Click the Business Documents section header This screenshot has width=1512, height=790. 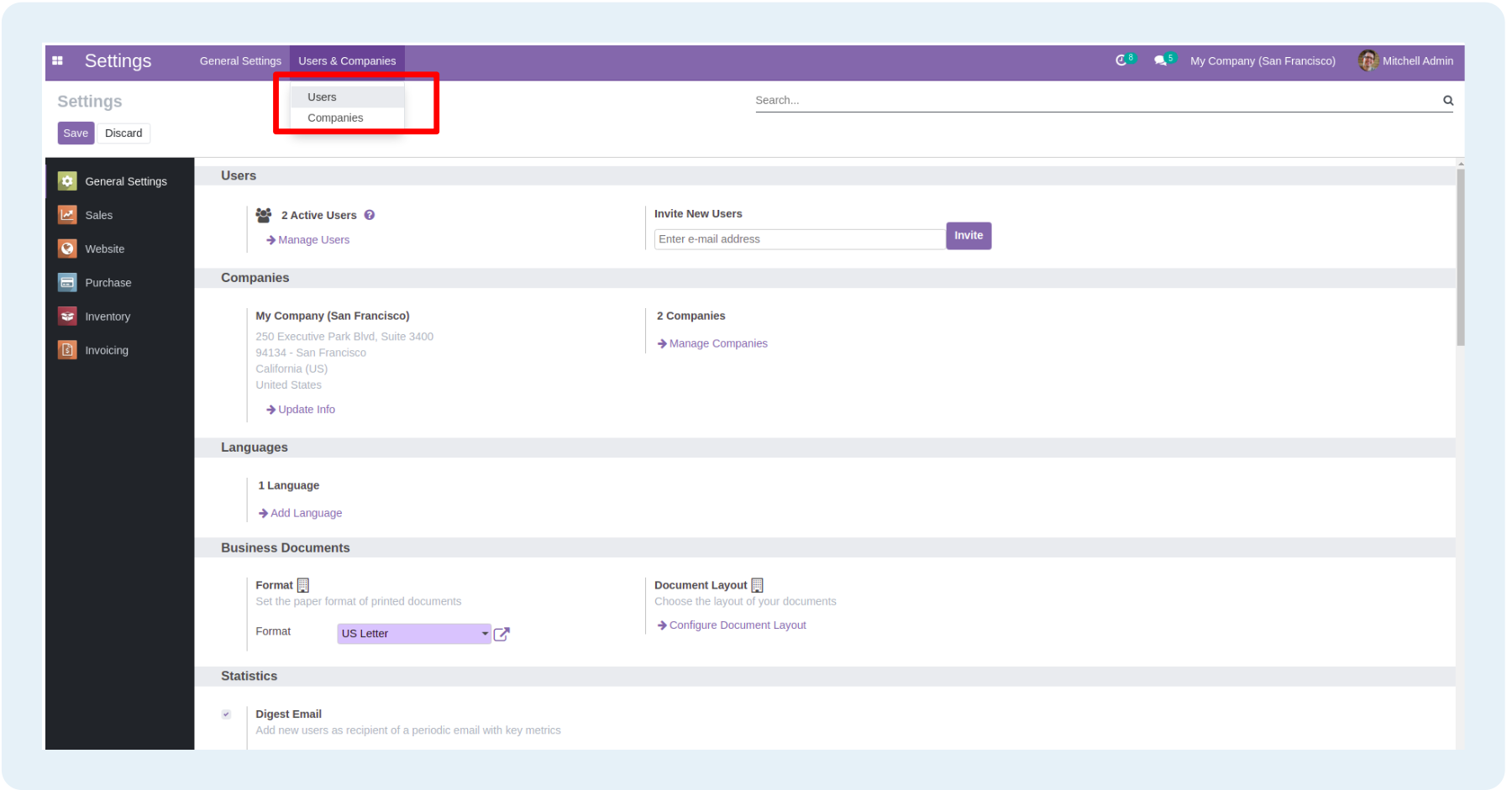pos(286,547)
